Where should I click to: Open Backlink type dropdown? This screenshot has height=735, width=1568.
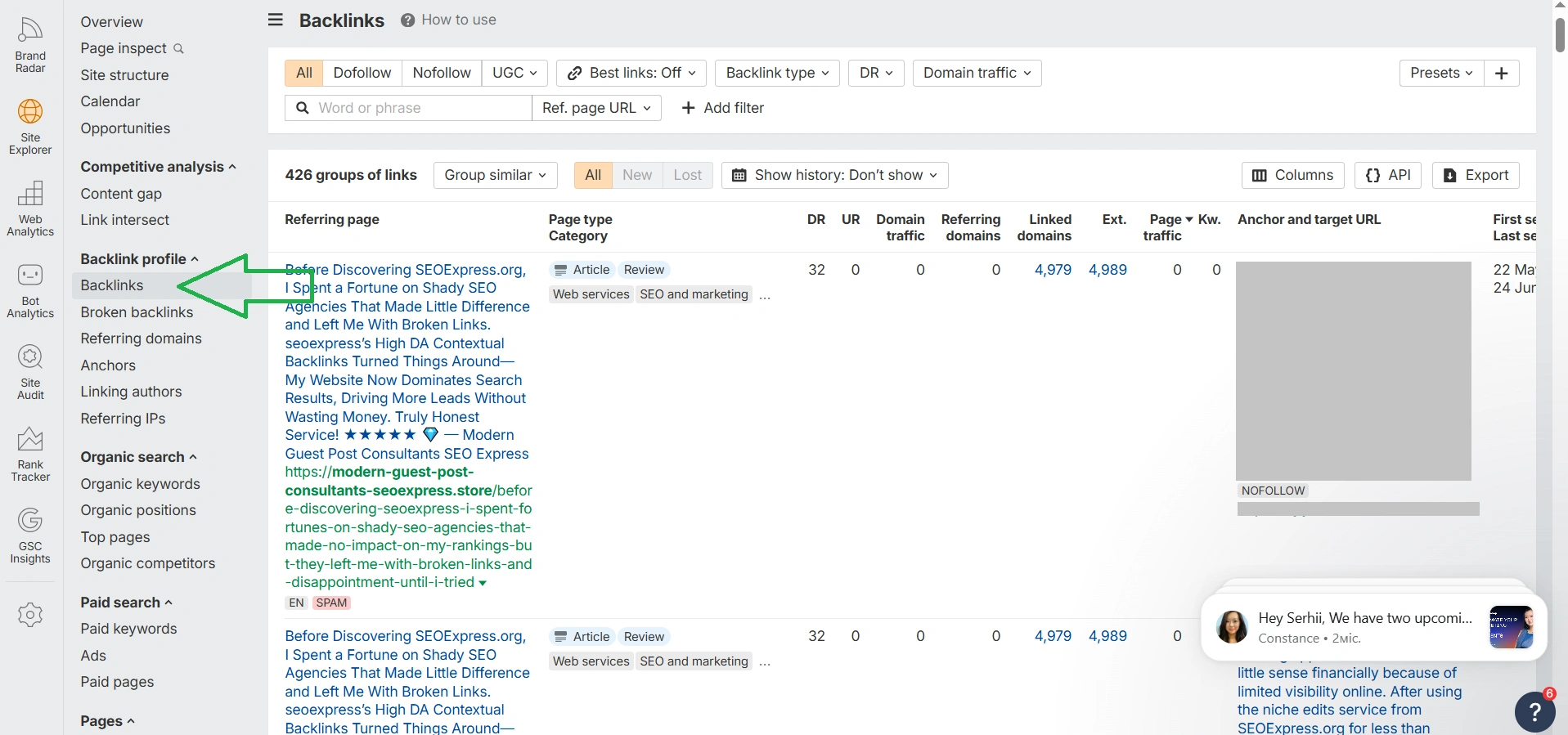(x=777, y=73)
